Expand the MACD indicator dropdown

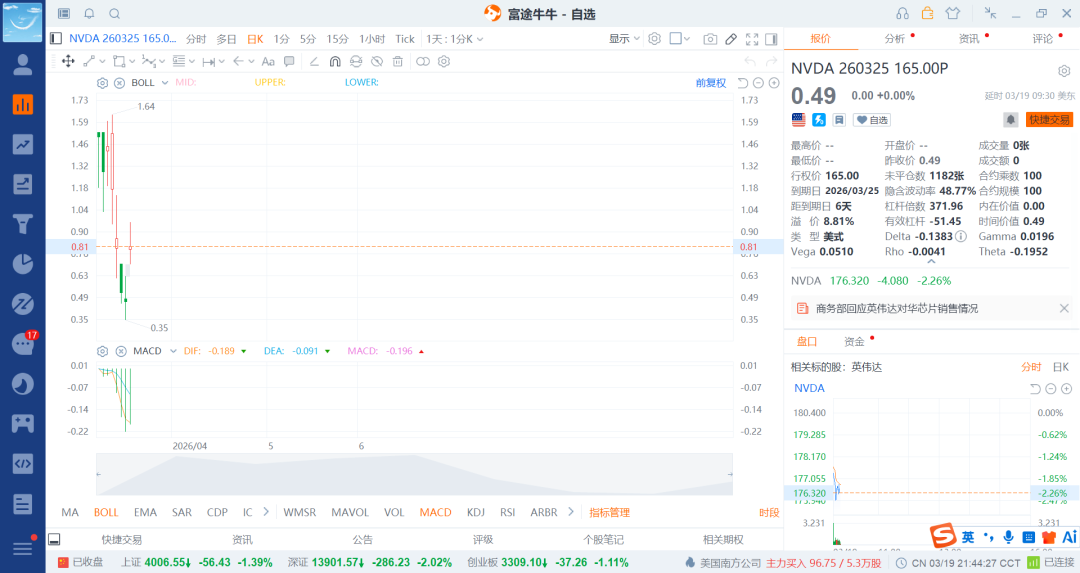coord(173,351)
